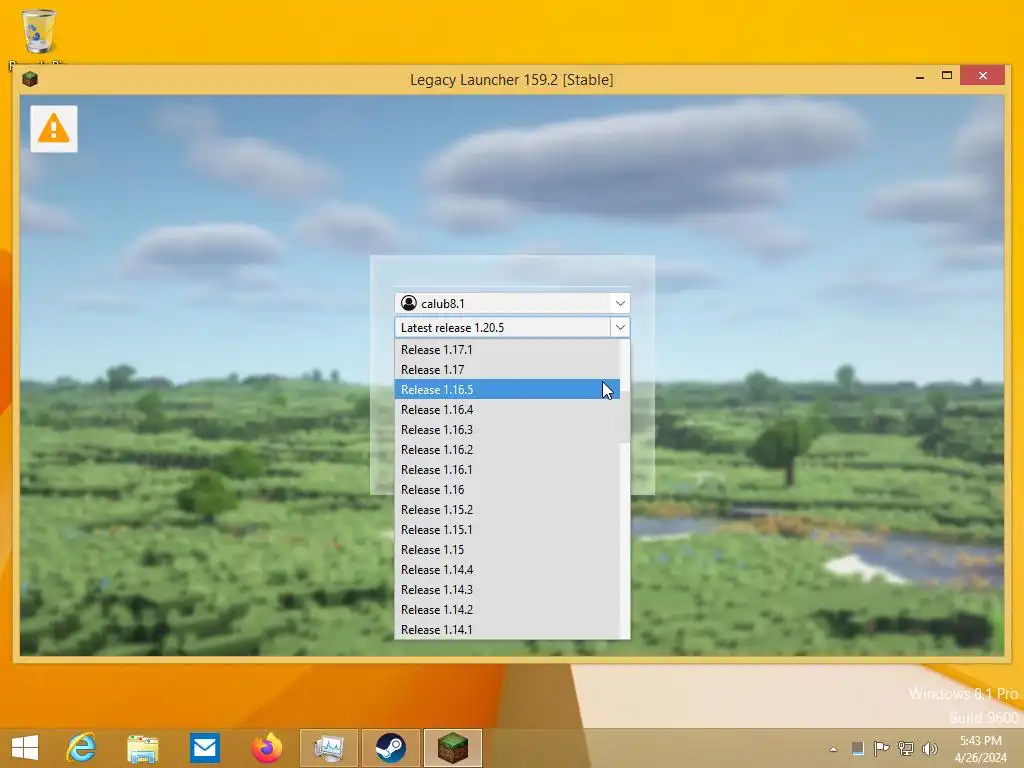Open the volume speaker tray icon

click(930, 748)
